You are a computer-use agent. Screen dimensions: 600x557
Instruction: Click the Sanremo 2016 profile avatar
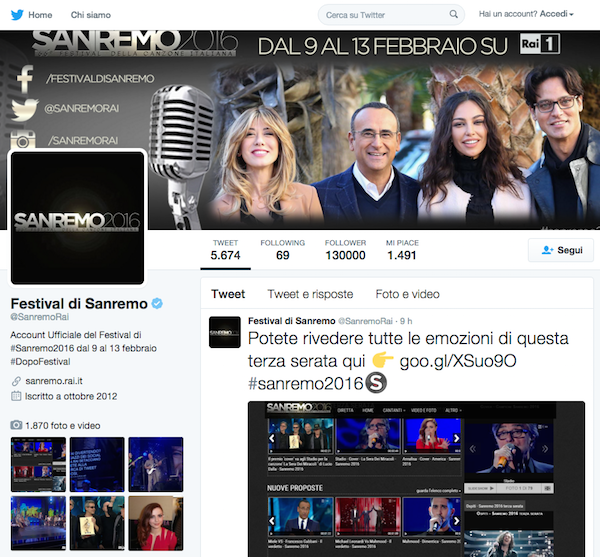click(x=77, y=218)
